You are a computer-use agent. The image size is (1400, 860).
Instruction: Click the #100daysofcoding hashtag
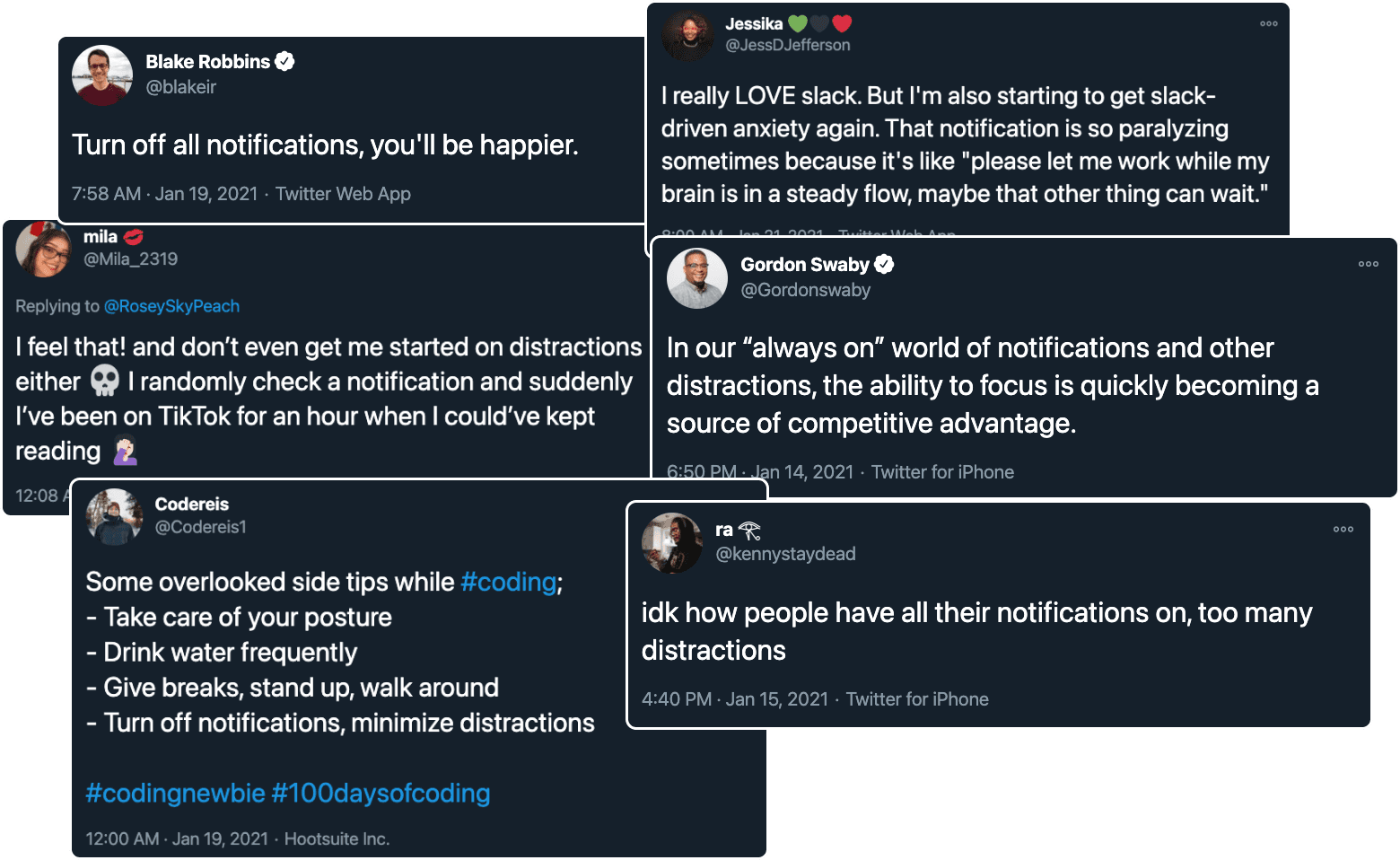tap(381, 794)
